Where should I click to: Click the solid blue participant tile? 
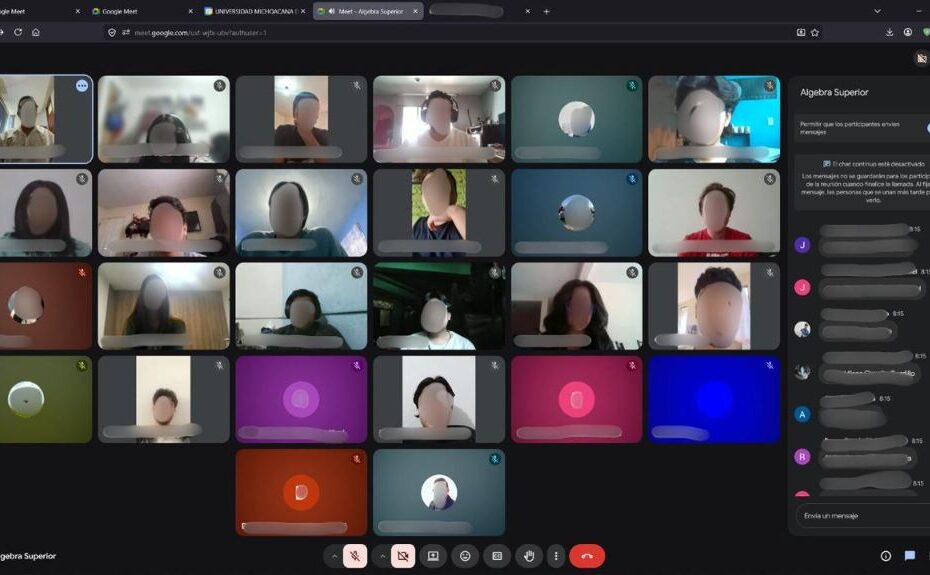point(713,399)
